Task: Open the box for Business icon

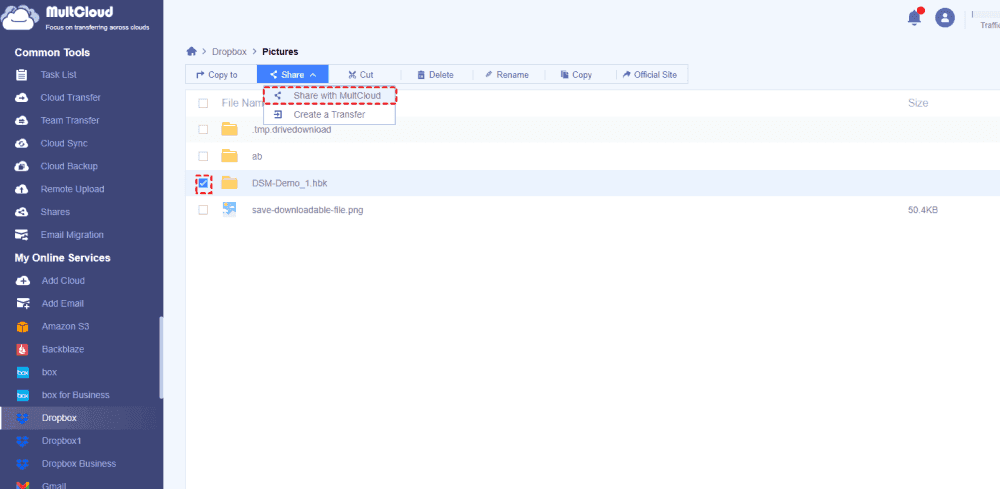Action: point(22,395)
